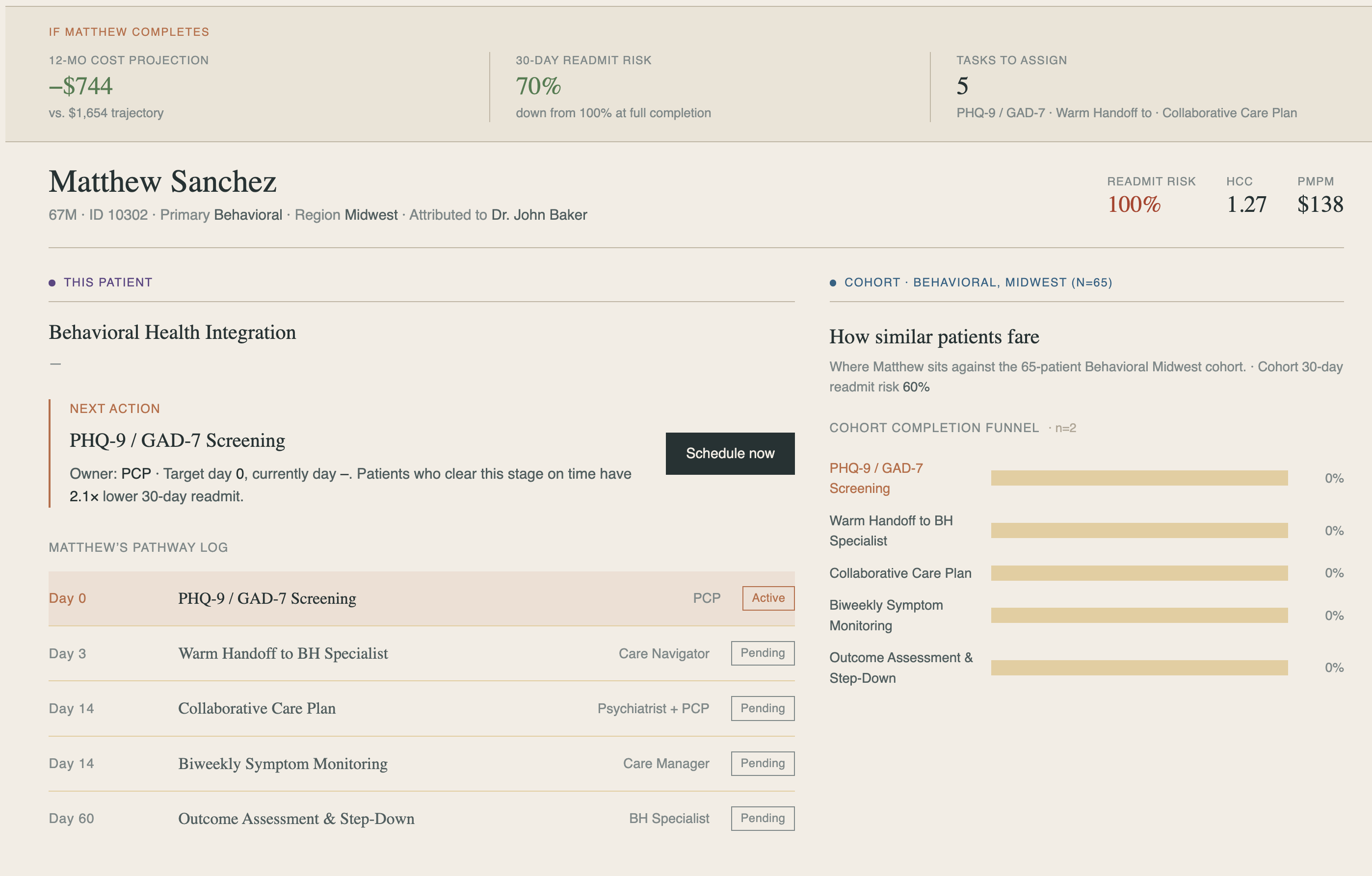The image size is (1372, 876).
Task: Click the Schedule now button
Action: point(730,453)
